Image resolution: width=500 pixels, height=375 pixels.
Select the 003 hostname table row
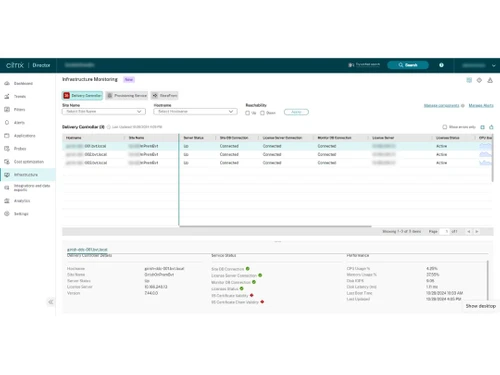pyautogui.click(x=277, y=163)
